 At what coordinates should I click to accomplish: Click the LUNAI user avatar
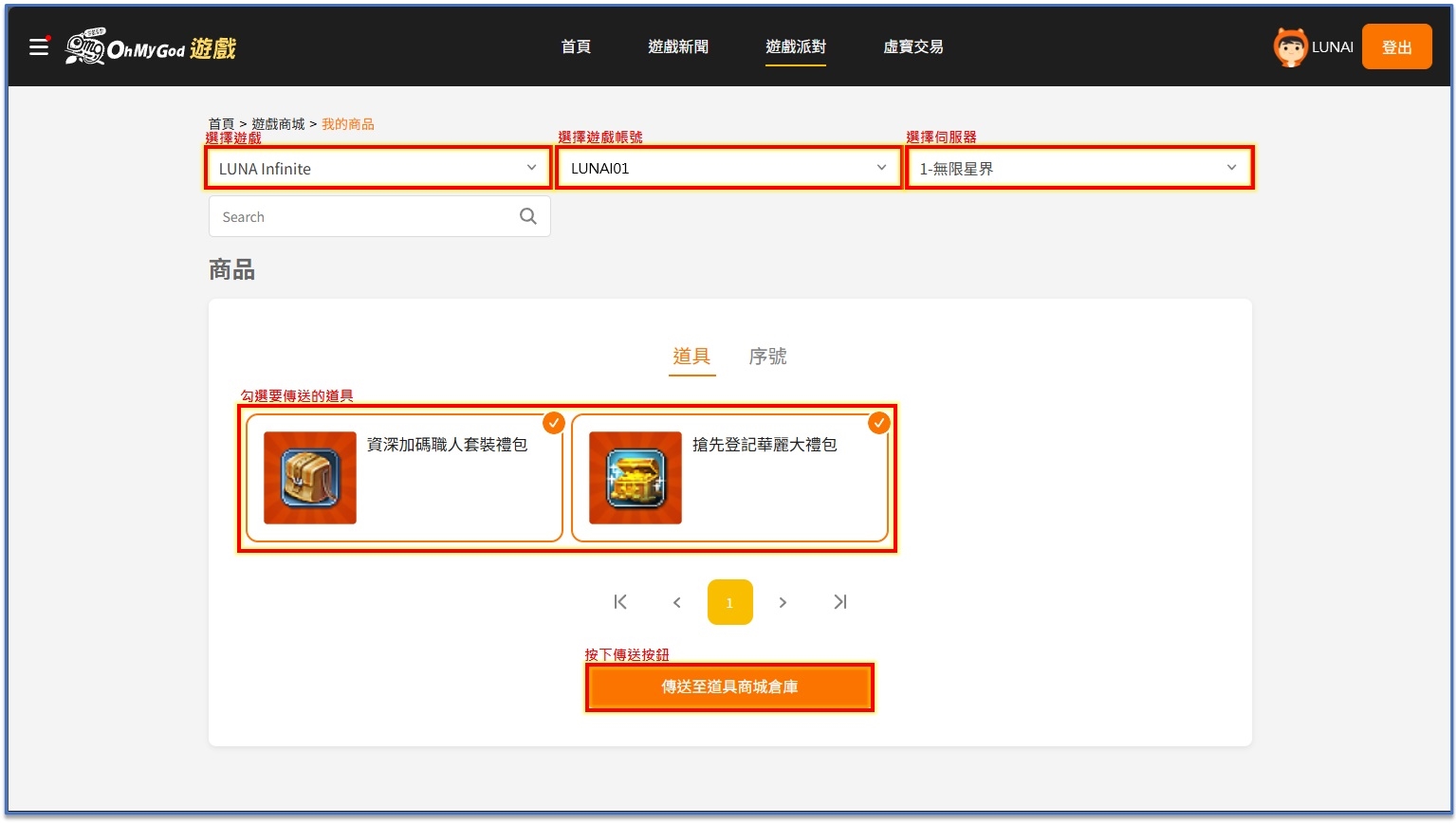tap(1289, 47)
